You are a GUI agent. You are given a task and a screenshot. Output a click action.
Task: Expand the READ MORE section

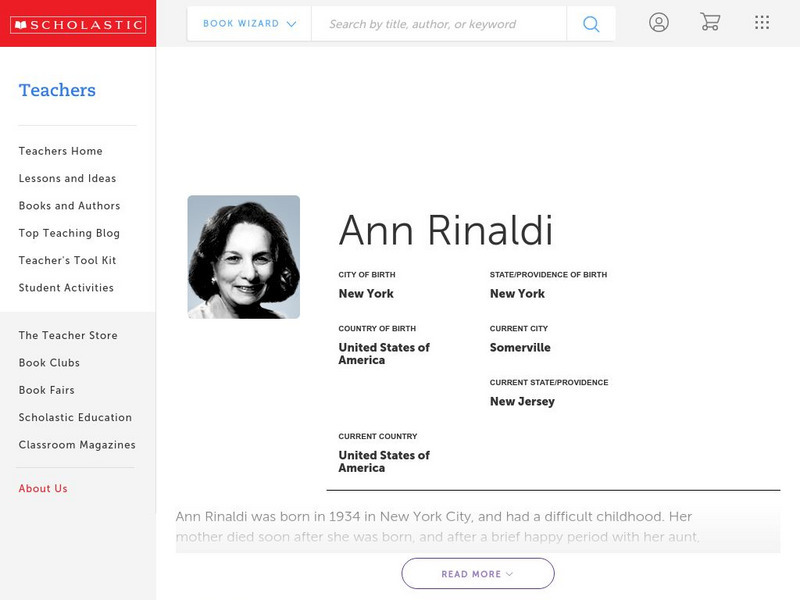(x=477, y=573)
